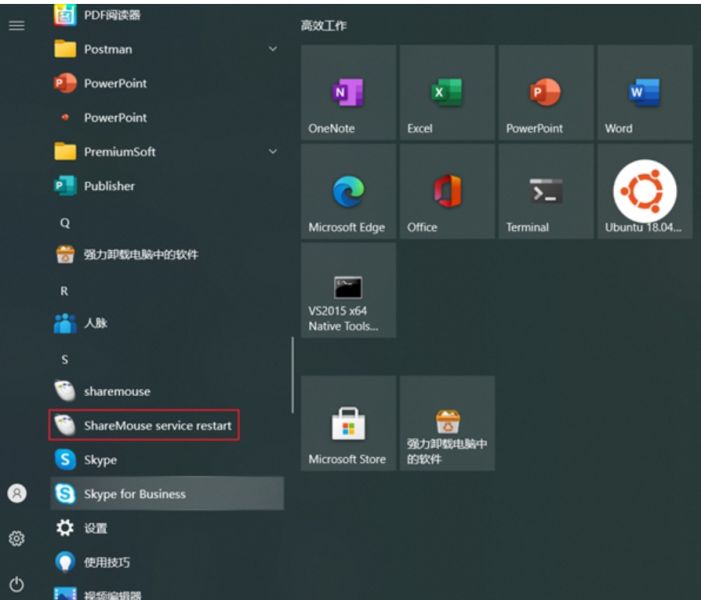Open the Start menu hamburger expand icon

click(x=17, y=25)
